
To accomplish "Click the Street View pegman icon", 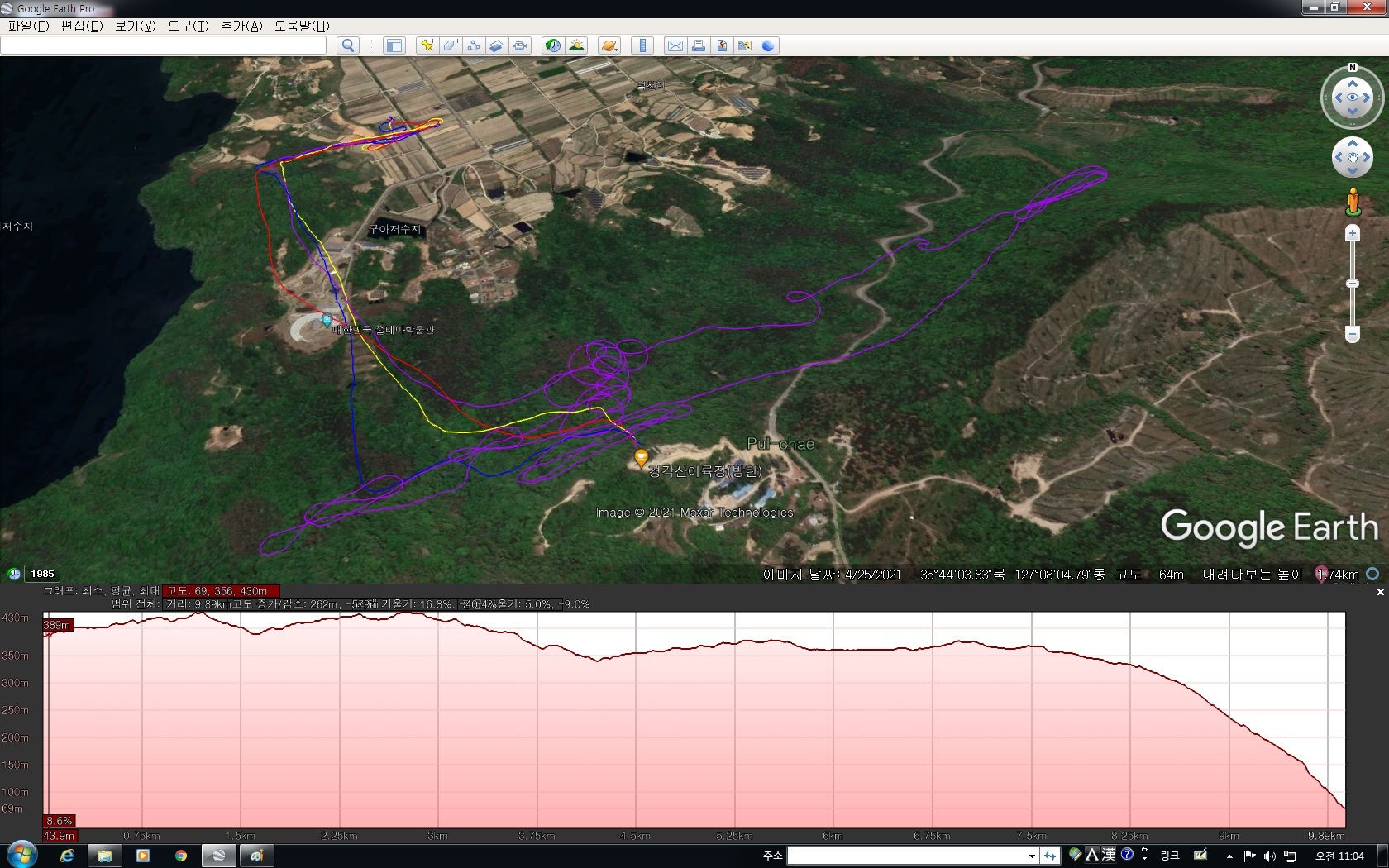I will [1353, 201].
